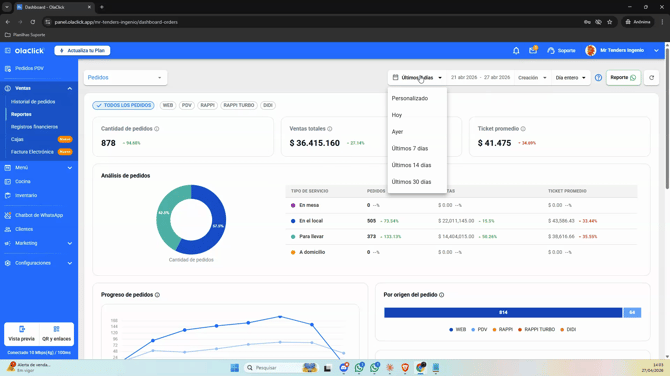Toggle PDV series in origin legend
The width and height of the screenshot is (670, 376).
(479, 329)
